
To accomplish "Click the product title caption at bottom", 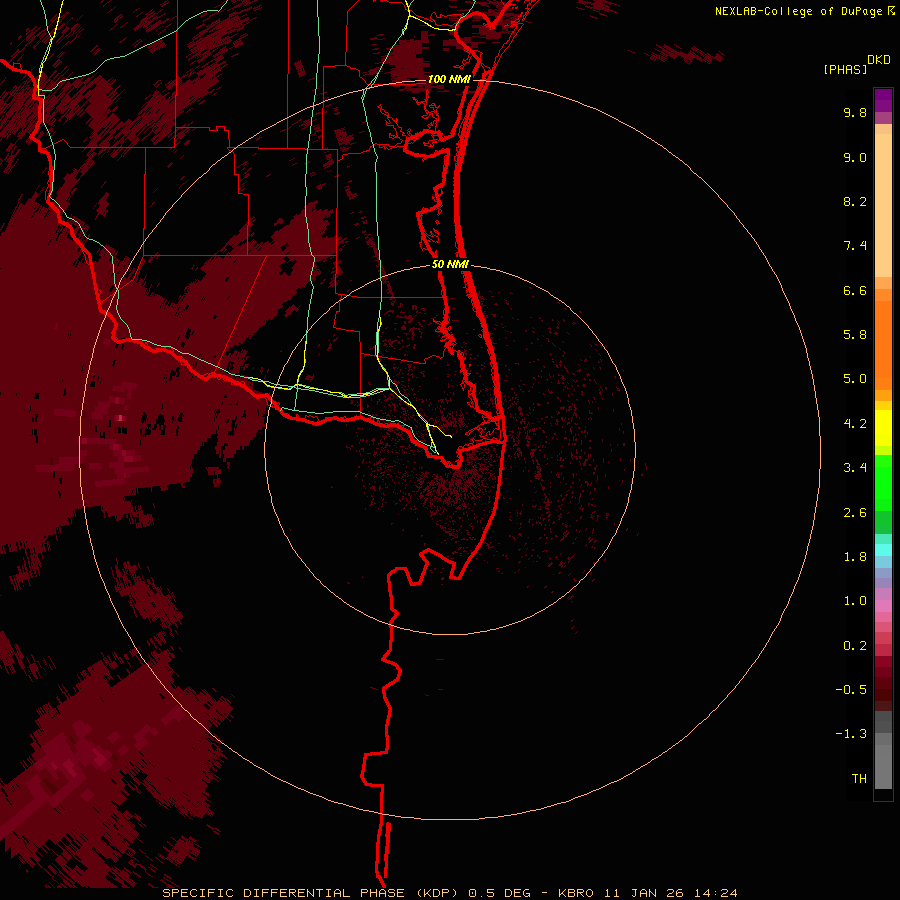I will 450,893.
